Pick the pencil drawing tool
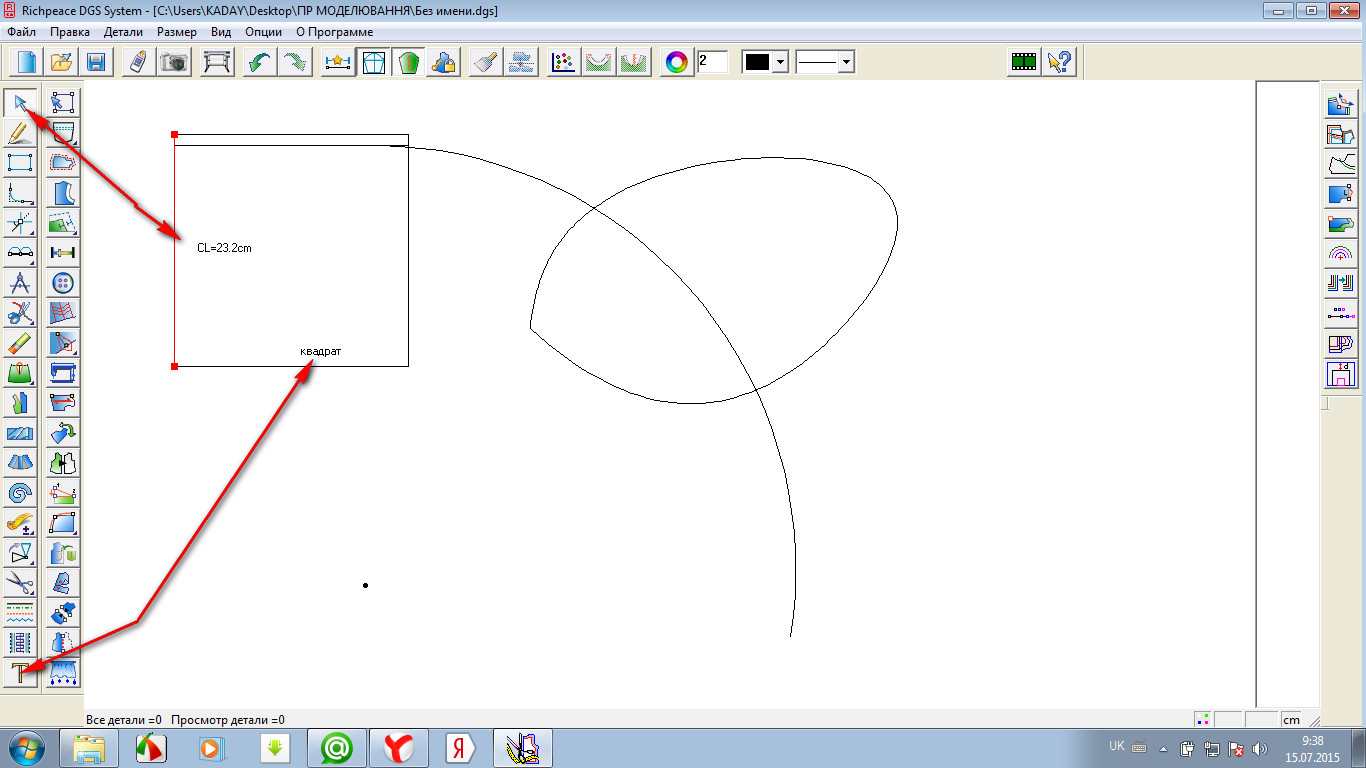 [20, 133]
